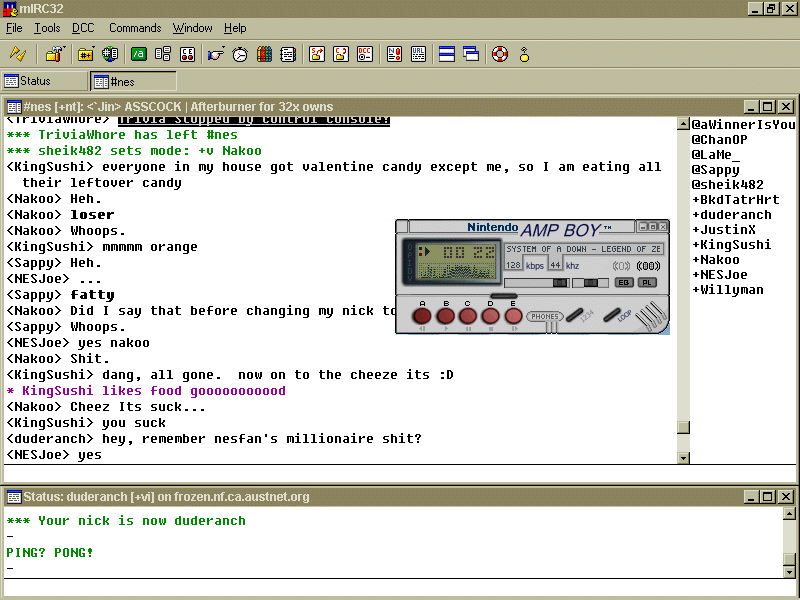Open the #nes window system menu icon
The width and height of the screenshot is (800, 600).
14,107
